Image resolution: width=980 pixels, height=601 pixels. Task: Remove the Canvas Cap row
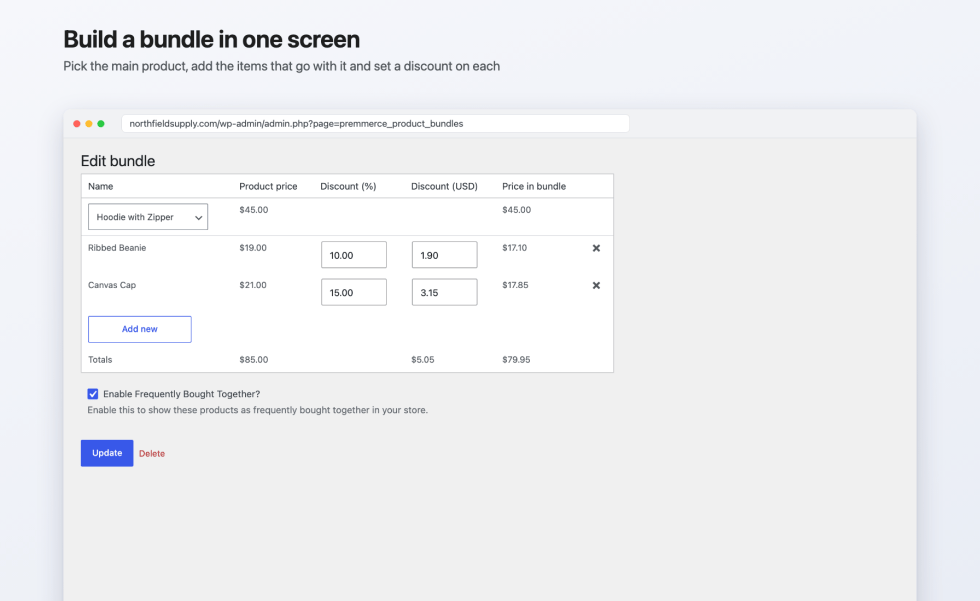tap(596, 286)
